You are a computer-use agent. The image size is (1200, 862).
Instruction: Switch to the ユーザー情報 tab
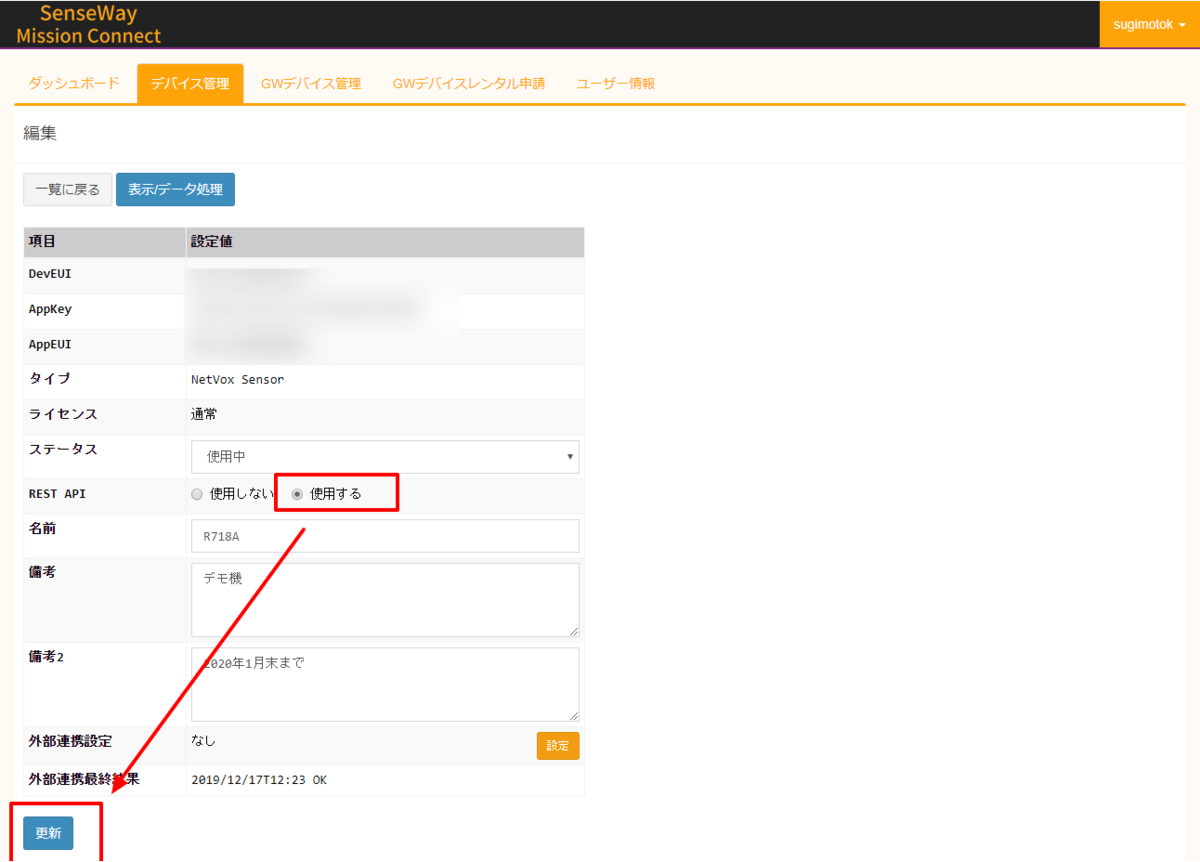[616, 84]
